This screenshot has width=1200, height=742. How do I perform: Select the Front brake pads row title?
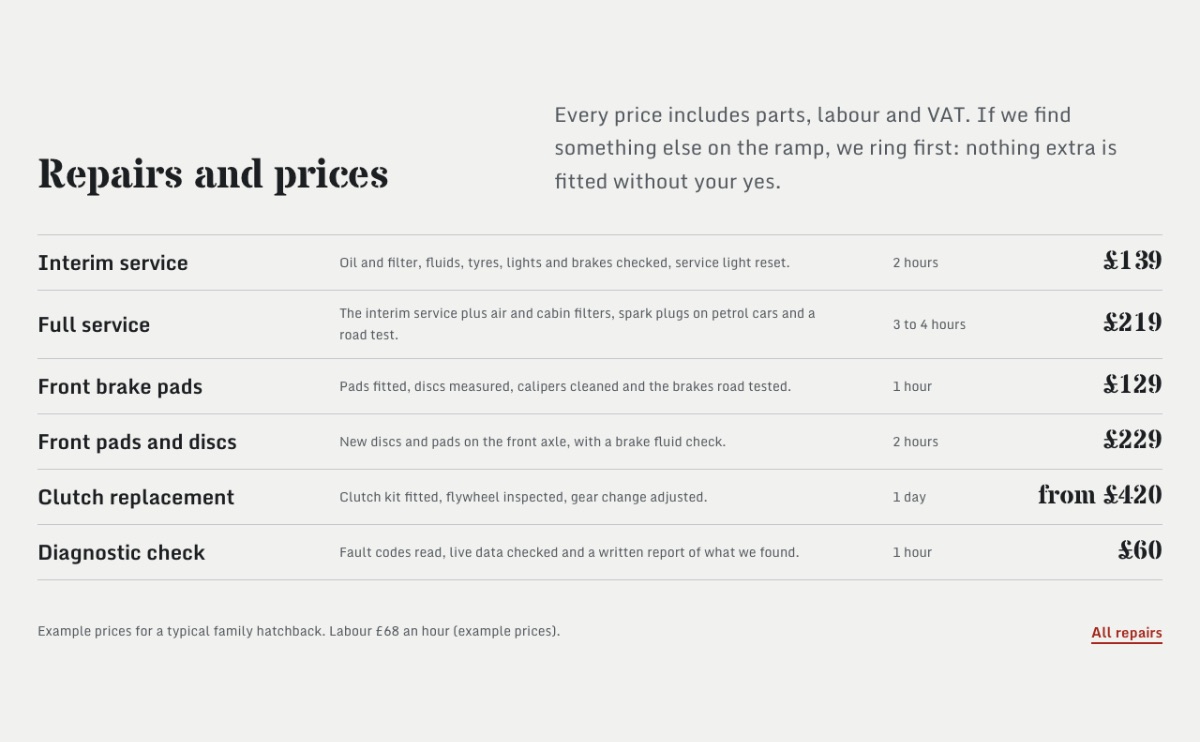point(120,387)
